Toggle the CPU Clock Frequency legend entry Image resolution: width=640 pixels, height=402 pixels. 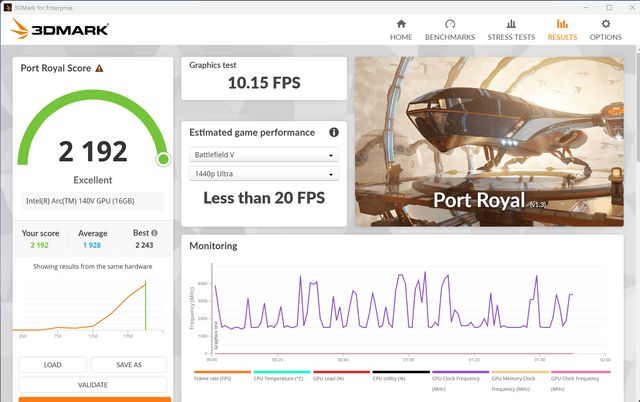pyautogui.click(x=460, y=381)
